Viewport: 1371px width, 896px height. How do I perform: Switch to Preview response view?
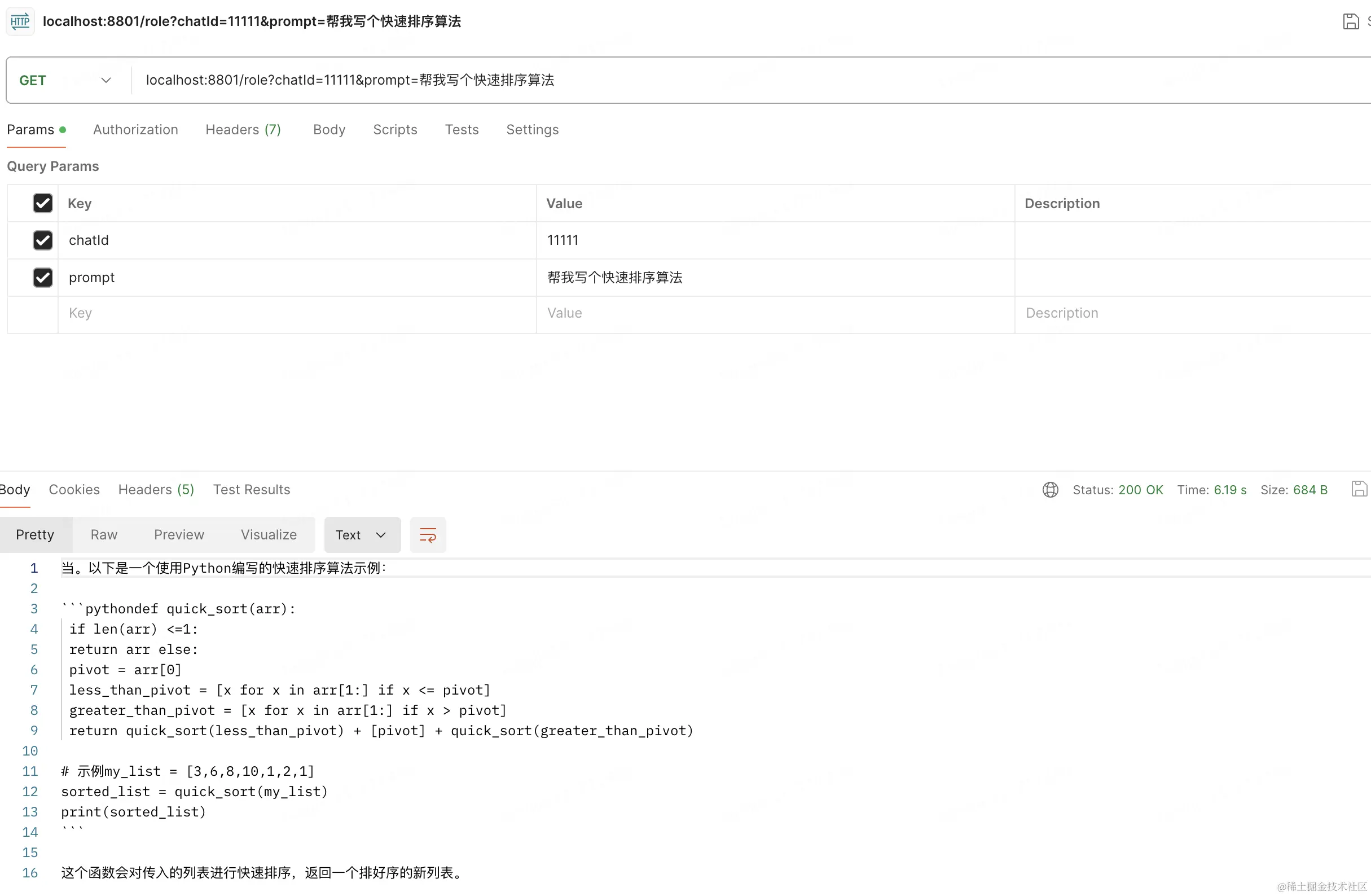coord(179,535)
